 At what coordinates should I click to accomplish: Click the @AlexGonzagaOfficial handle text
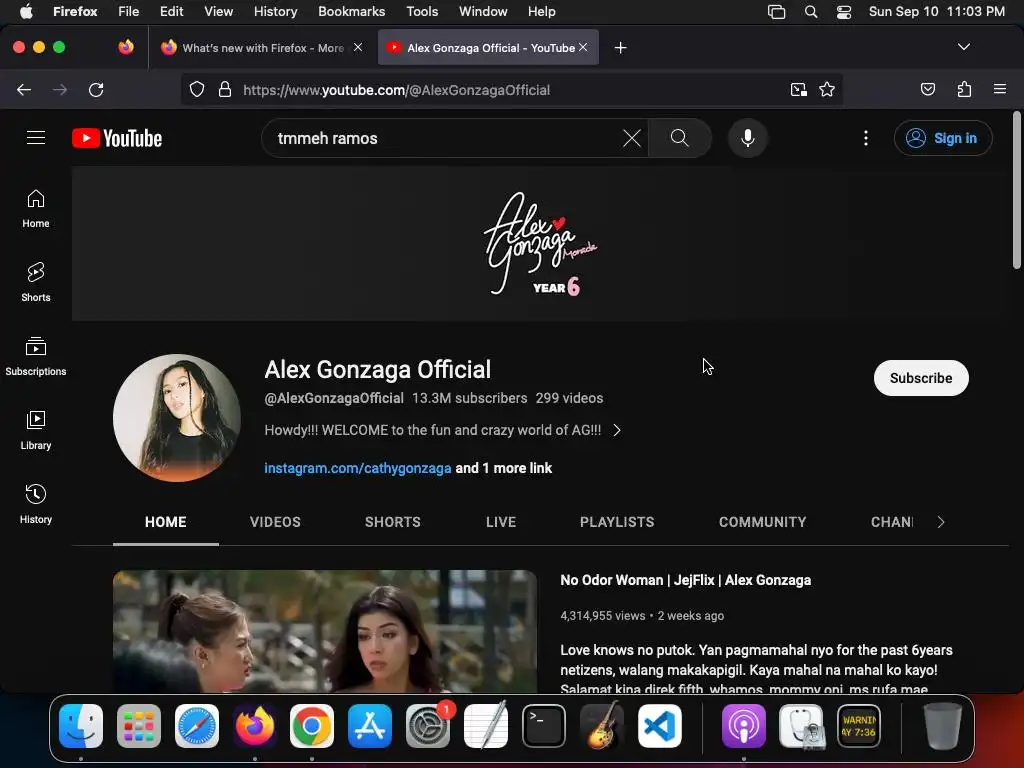(x=334, y=398)
